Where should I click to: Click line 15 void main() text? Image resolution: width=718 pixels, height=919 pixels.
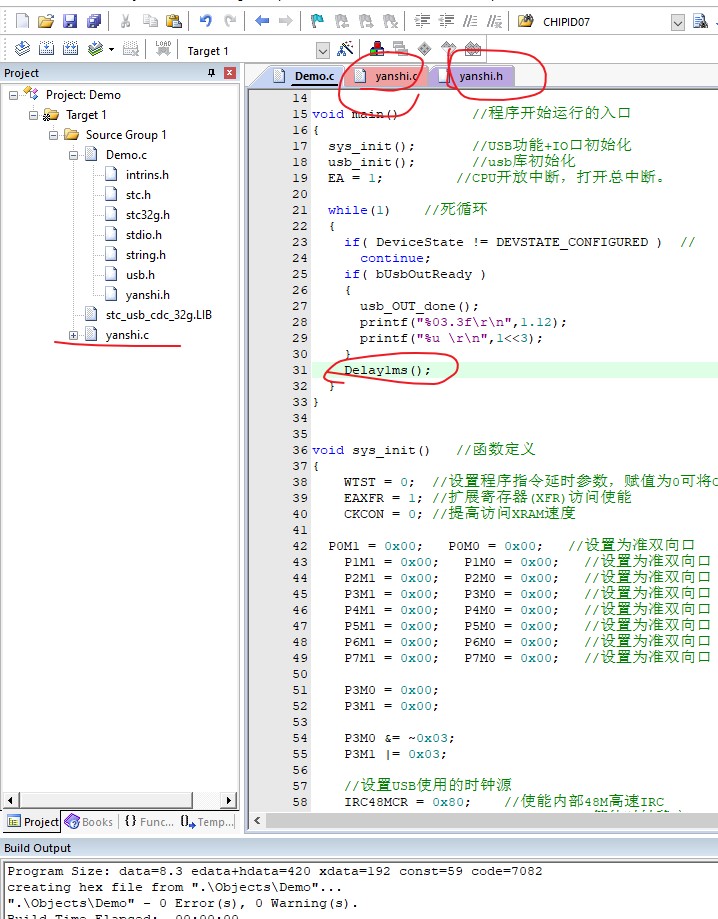(x=355, y=114)
